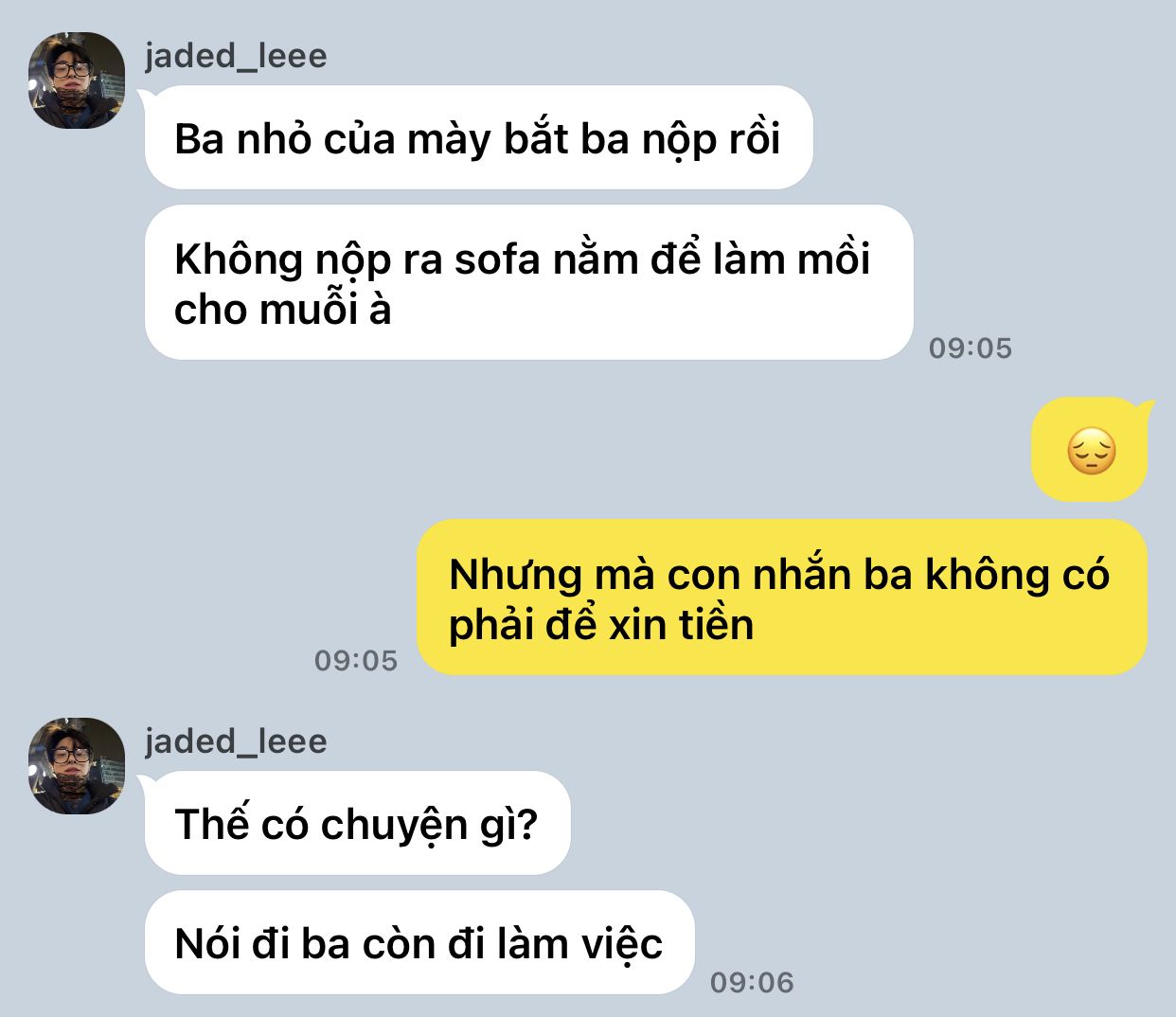The width and height of the screenshot is (1176, 1017).
Task: Open jaded_leee's top profile avatar
Action: [x=77, y=80]
